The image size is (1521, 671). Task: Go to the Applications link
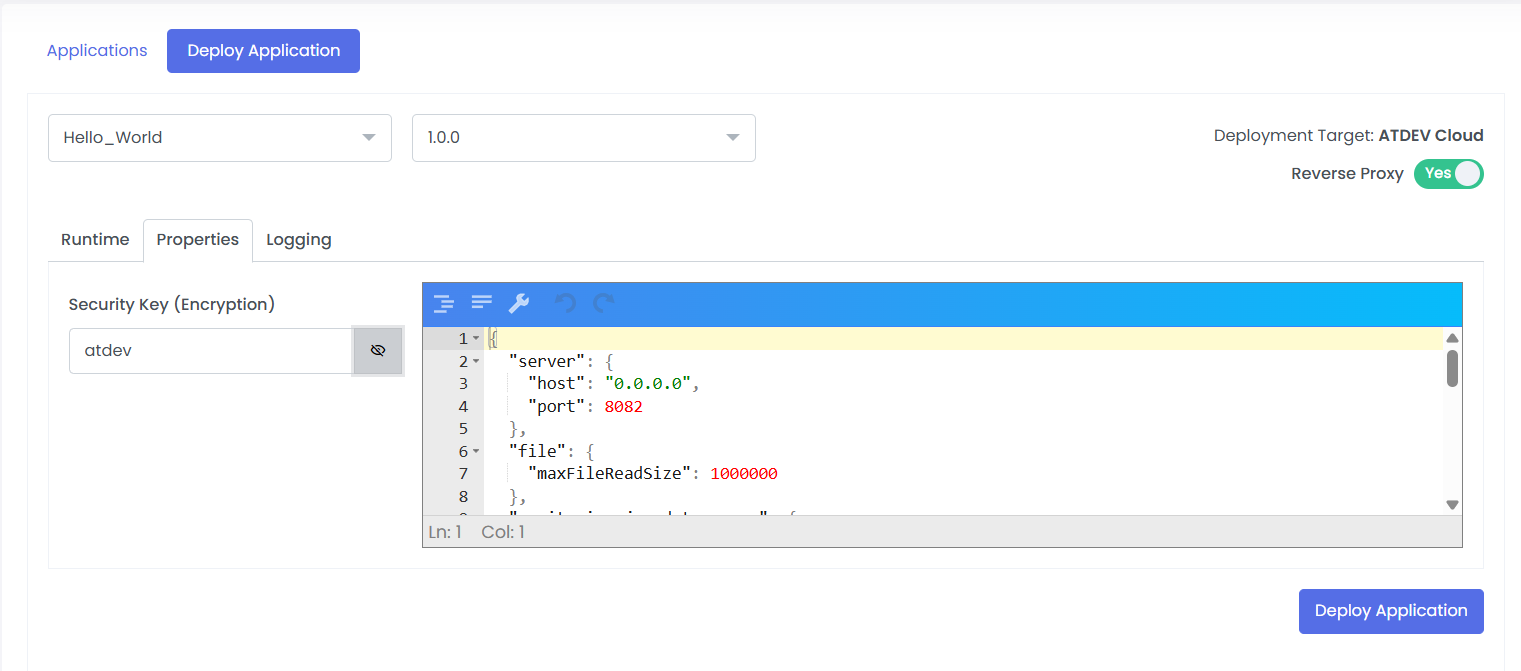coord(97,51)
